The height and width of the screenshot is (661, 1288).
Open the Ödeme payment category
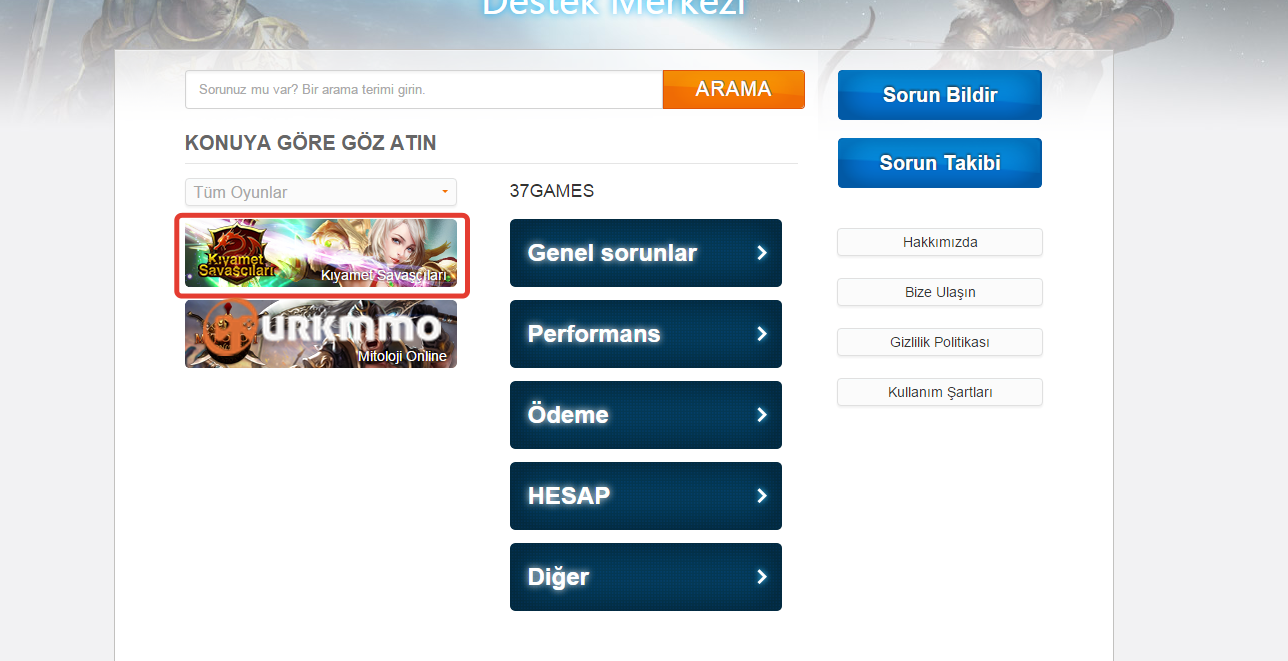tap(646, 415)
